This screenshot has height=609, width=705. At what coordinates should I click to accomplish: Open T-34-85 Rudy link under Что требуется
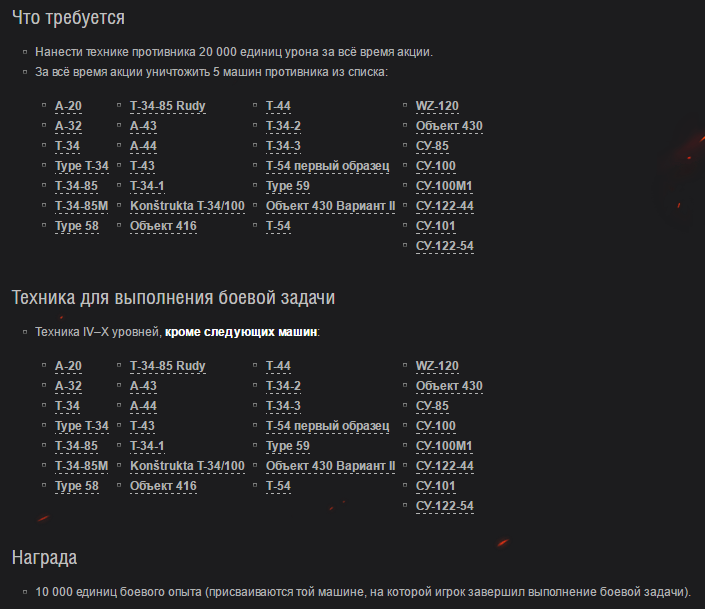point(168,106)
